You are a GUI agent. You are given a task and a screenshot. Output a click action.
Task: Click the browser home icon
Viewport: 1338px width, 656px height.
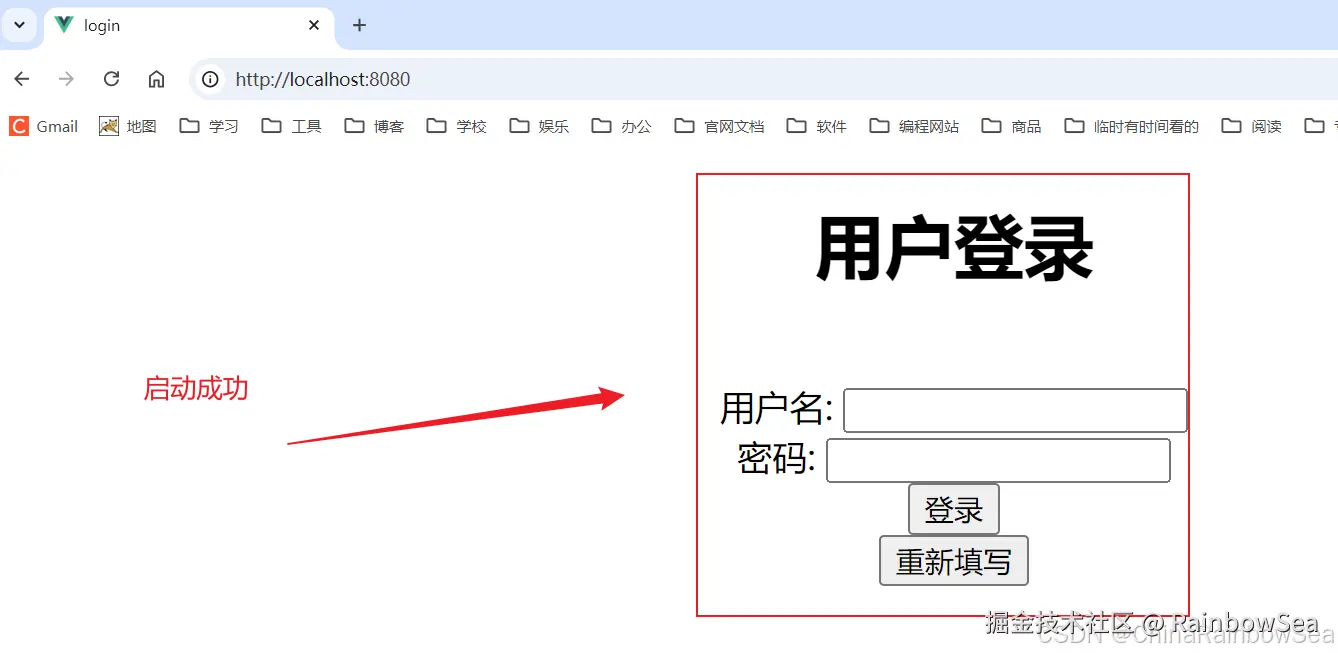pos(156,79)
